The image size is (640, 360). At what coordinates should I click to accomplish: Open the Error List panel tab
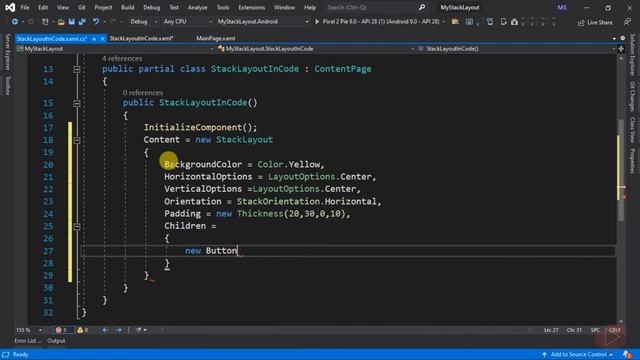pyautogui.click(x=28, y=341)
